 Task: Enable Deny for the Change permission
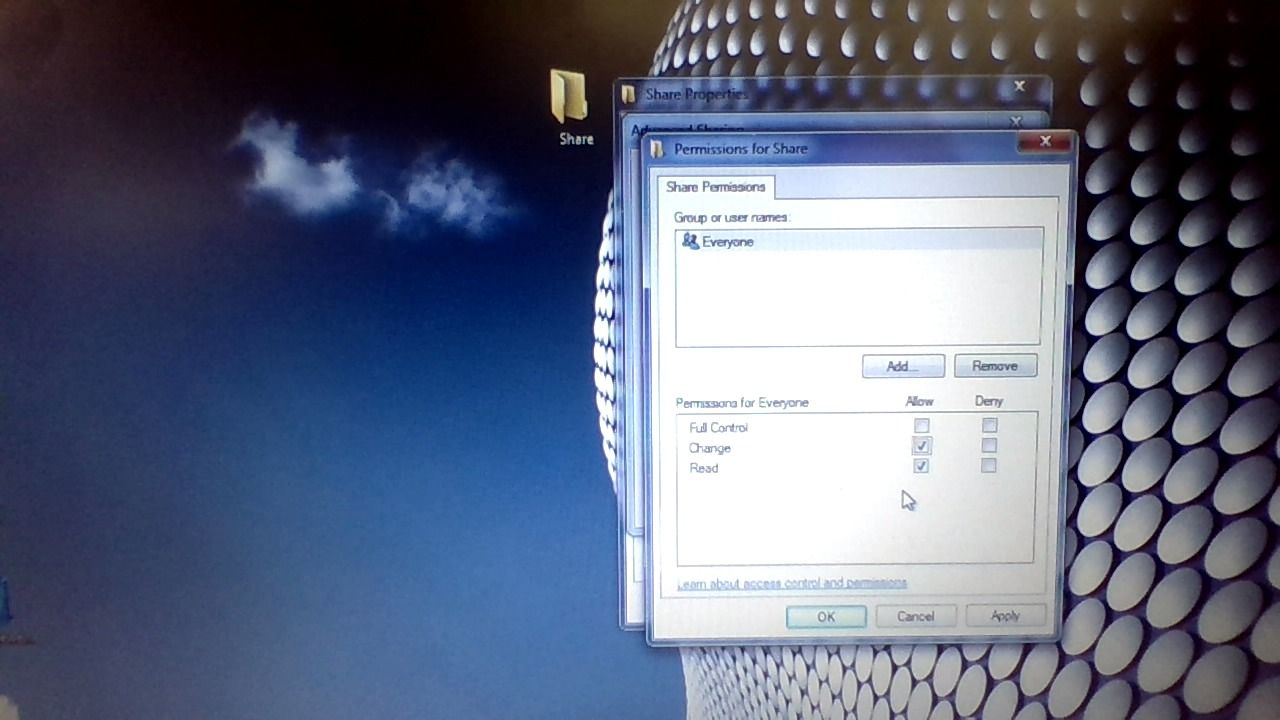[989, 446]
